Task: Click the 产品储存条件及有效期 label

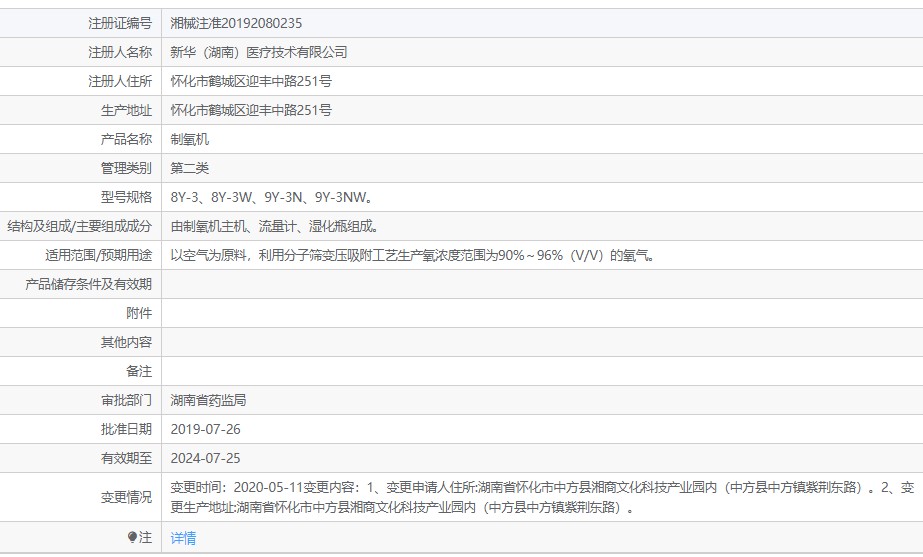Action: click(x=88, y=284)
